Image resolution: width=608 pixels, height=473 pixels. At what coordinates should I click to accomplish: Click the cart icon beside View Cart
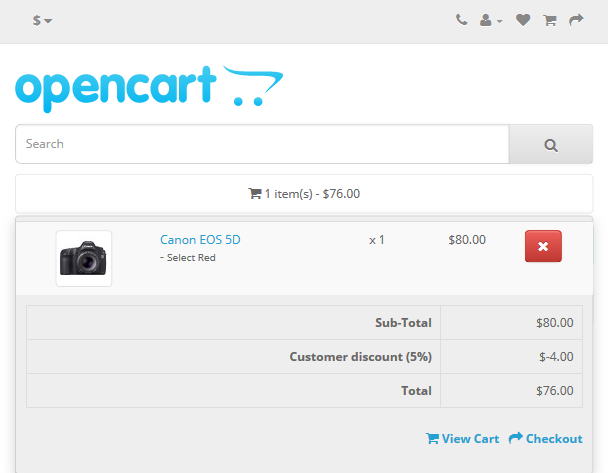coord(432,438)
